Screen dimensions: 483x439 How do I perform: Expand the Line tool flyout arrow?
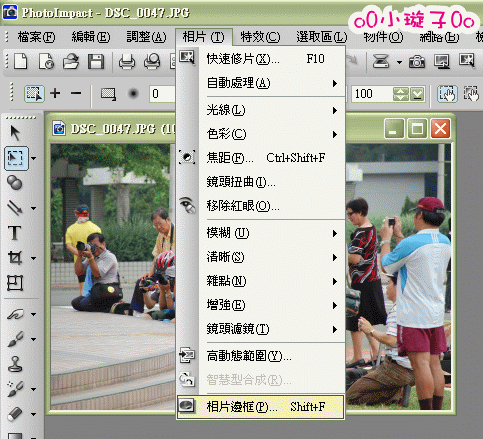coord(34,208)
